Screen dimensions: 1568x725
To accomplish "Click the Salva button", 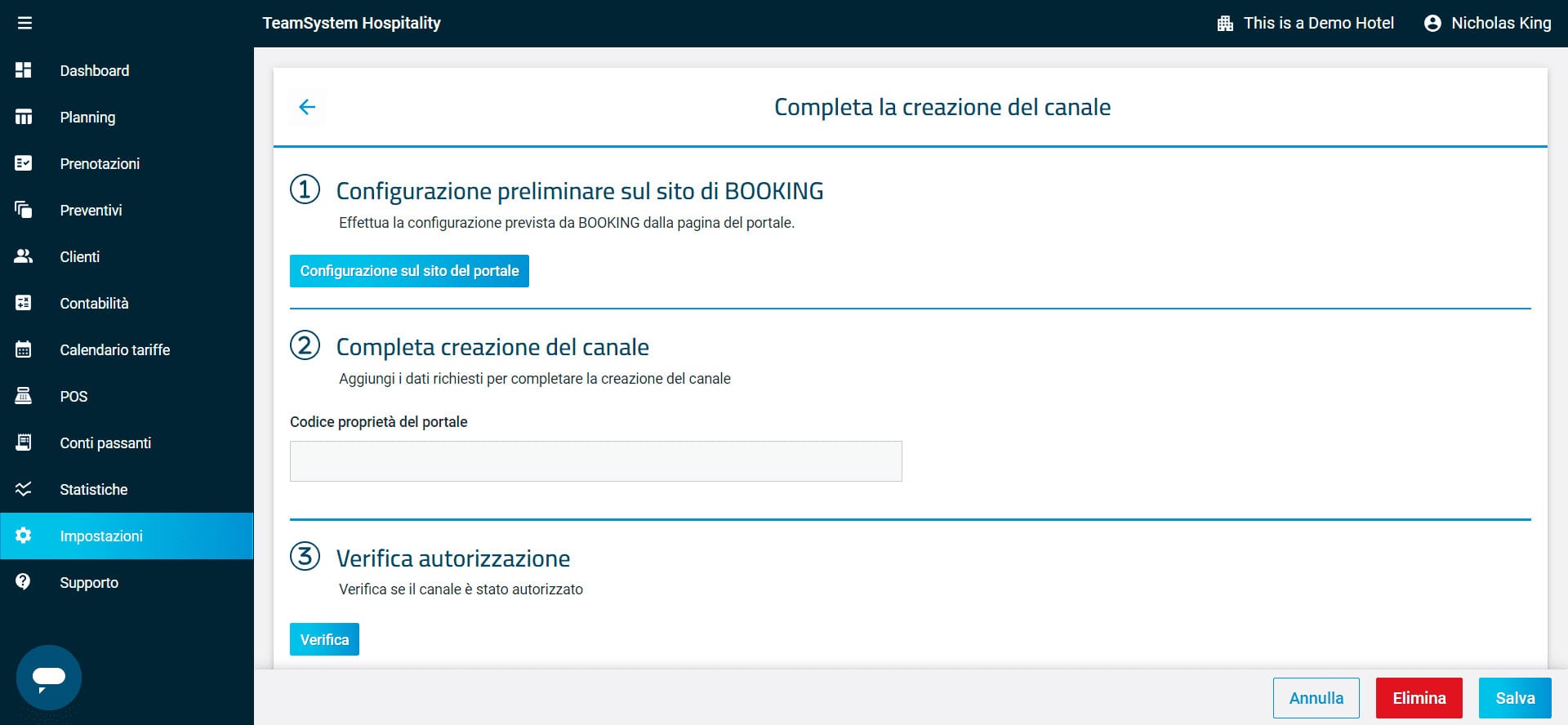I will 1515,698.
